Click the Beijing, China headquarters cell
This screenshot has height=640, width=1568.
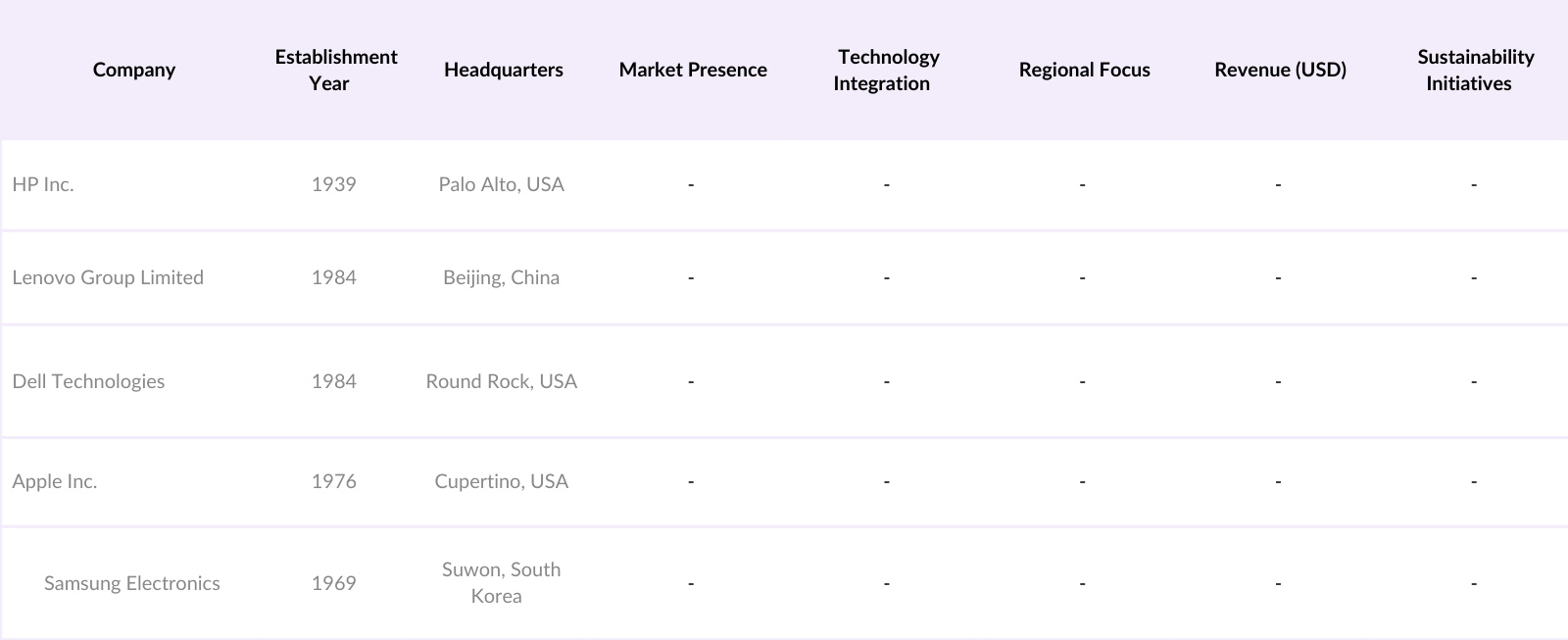tap(502, 277)
